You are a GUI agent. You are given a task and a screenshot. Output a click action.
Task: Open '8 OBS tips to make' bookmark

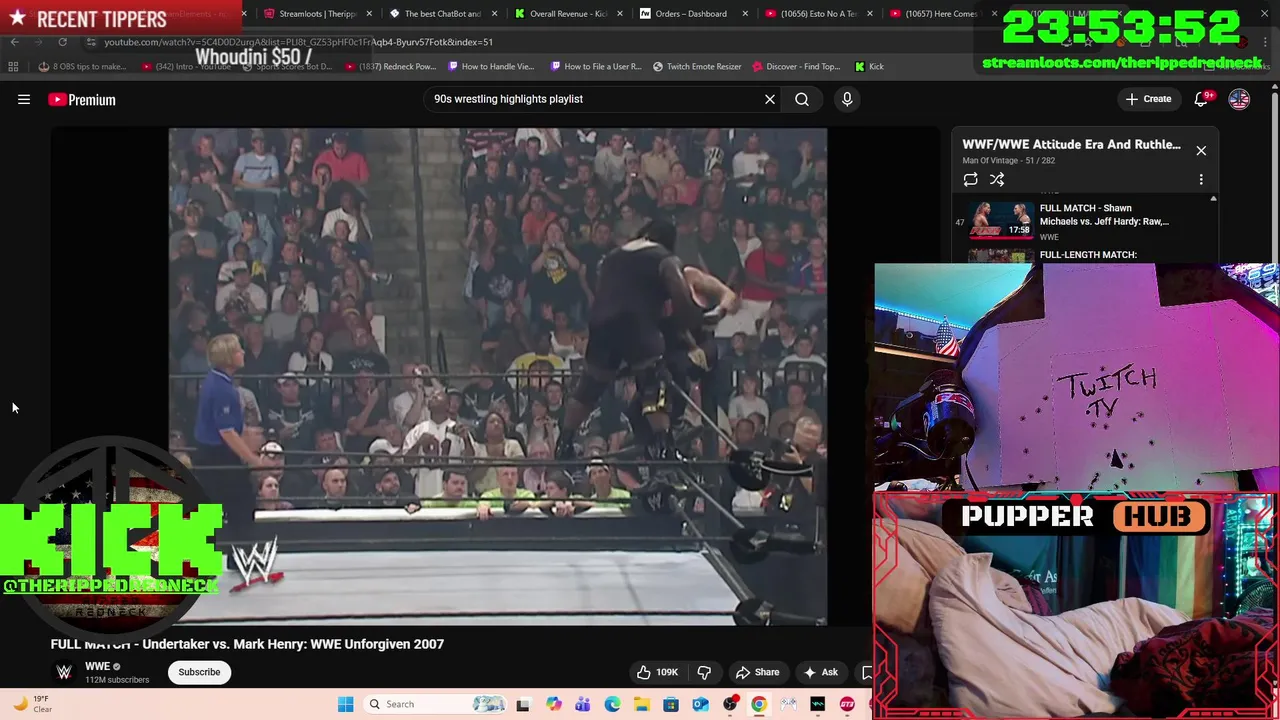coord(82,66)
